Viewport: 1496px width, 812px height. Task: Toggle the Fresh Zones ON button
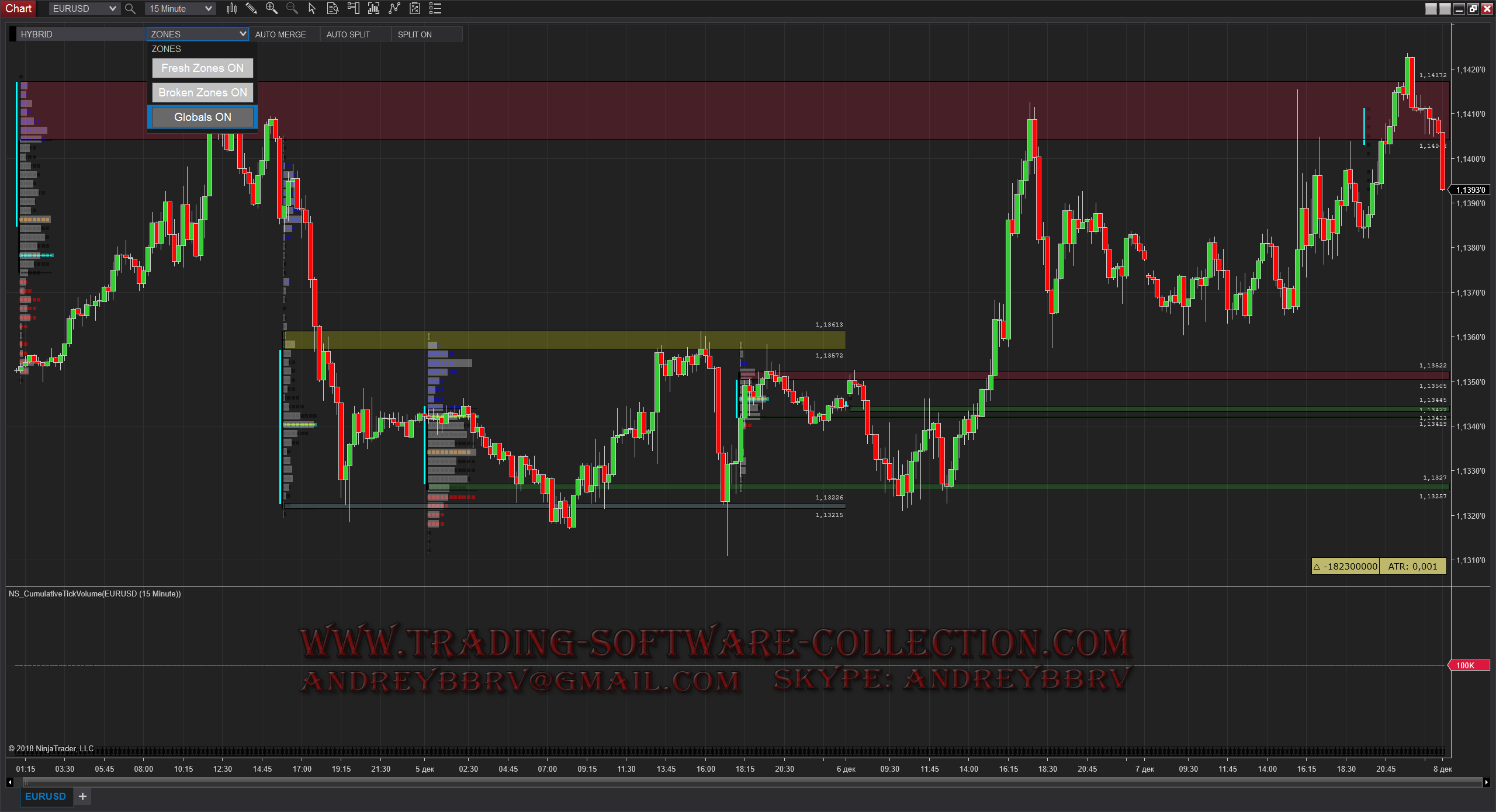point(202,68)
